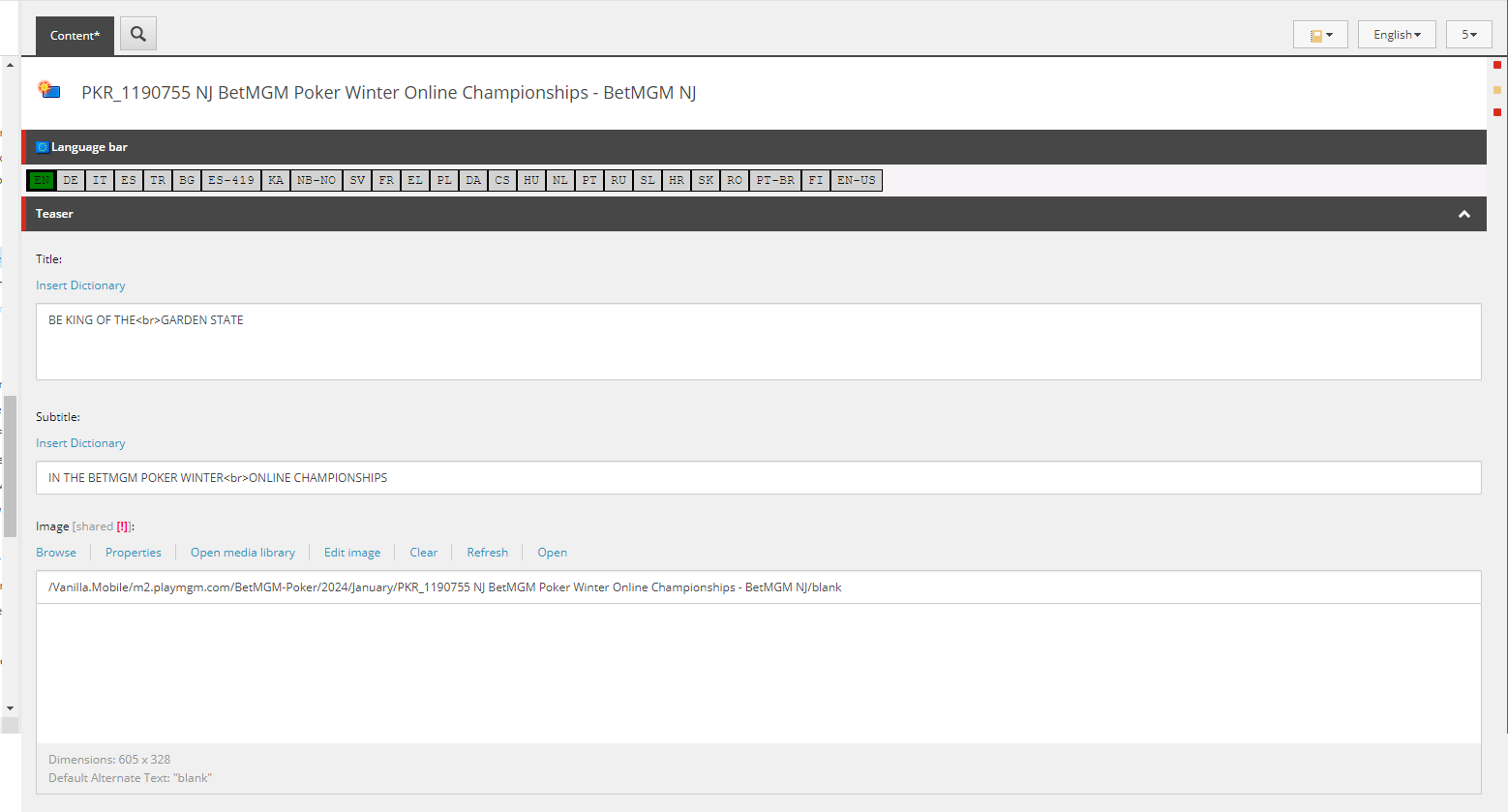Screen dimensions: 1508x812
Task: Clear the image field
Action: (x=424, y=553)
